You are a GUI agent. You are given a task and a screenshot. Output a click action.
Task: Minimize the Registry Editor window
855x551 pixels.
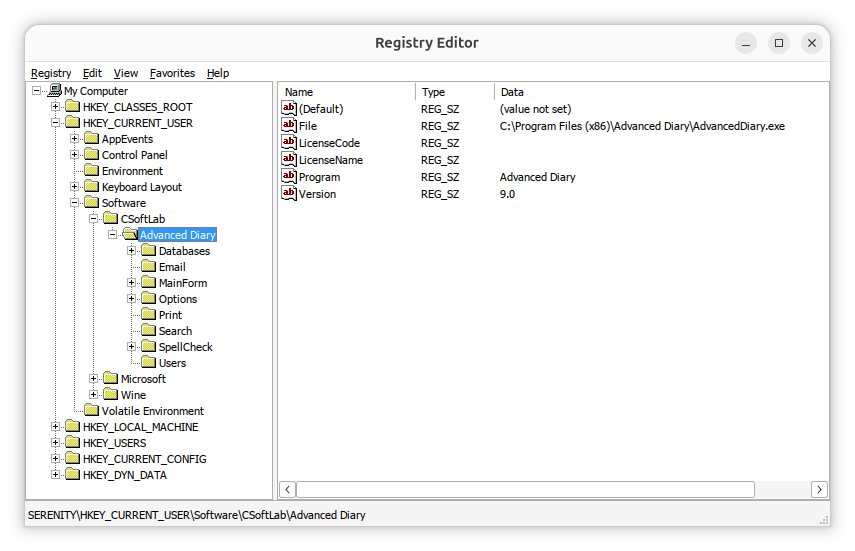[746, 43]
